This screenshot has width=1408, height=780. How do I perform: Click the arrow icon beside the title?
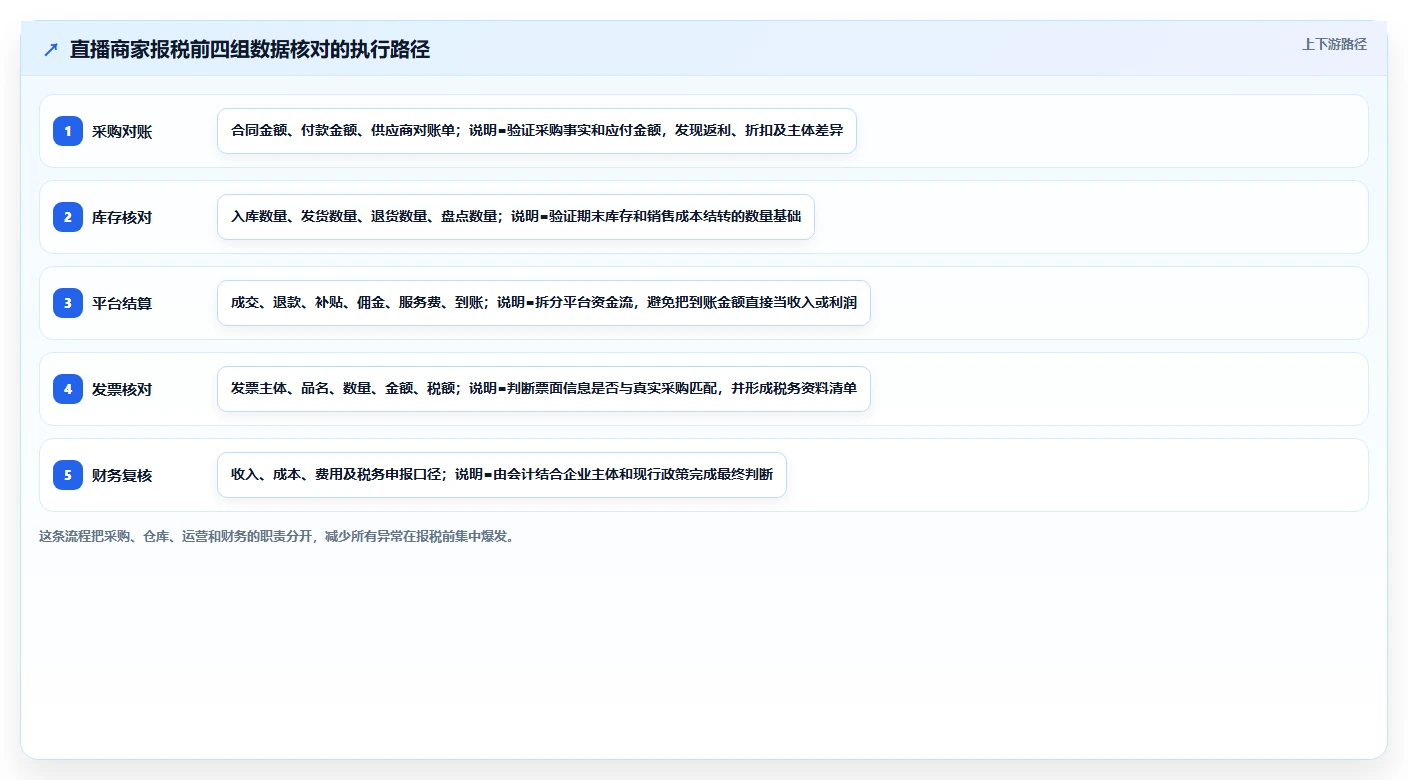click(51, 50)
